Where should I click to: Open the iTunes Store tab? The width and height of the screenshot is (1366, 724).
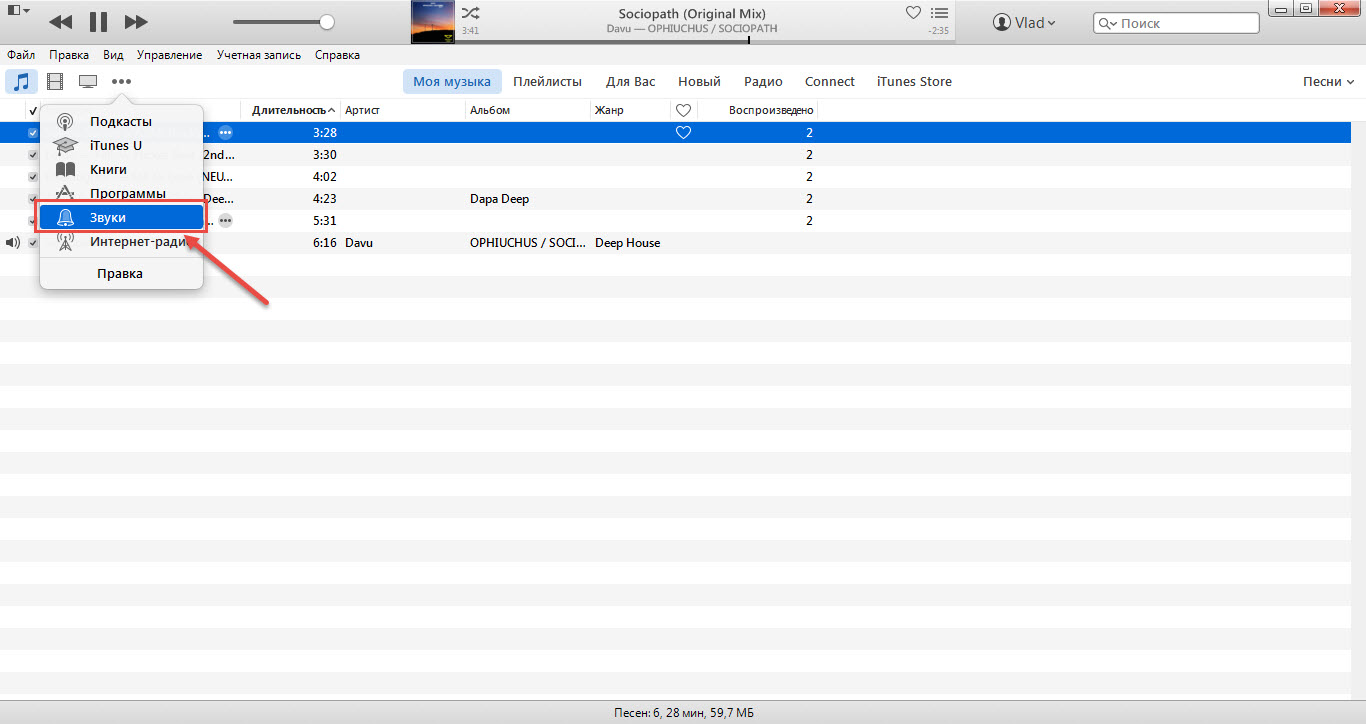coord(914,81)
